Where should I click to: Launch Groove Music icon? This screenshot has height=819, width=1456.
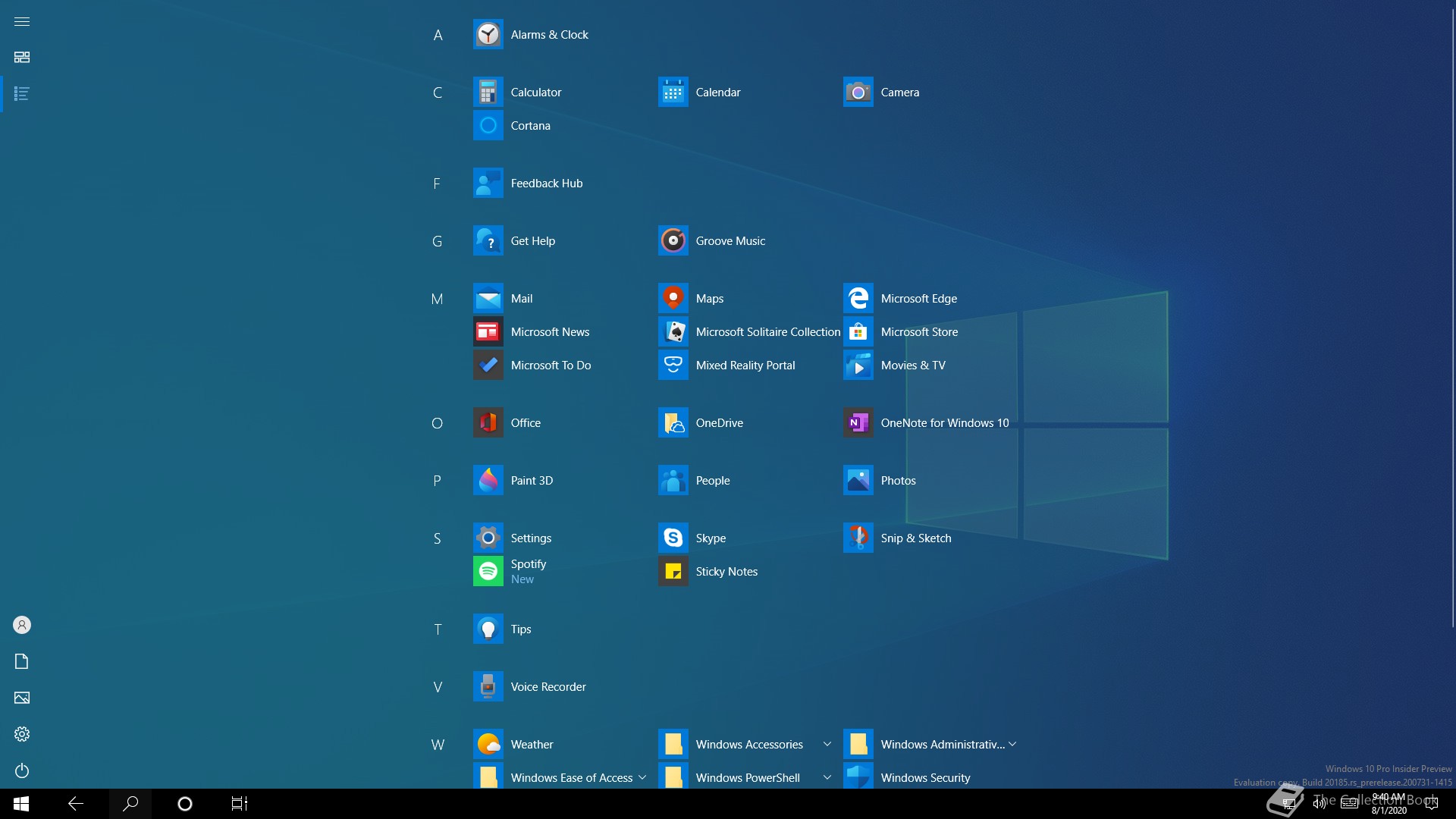click(x=673, y=240)
